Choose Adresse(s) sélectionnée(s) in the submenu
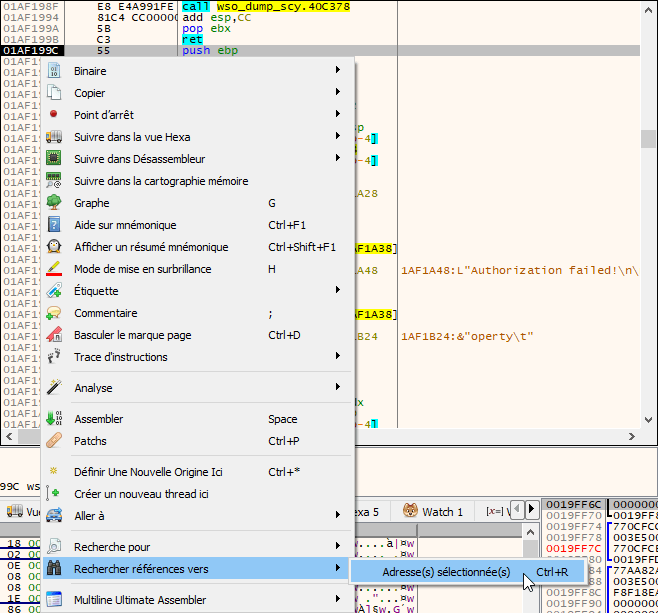The image size is (658, 613). (446, 573)
